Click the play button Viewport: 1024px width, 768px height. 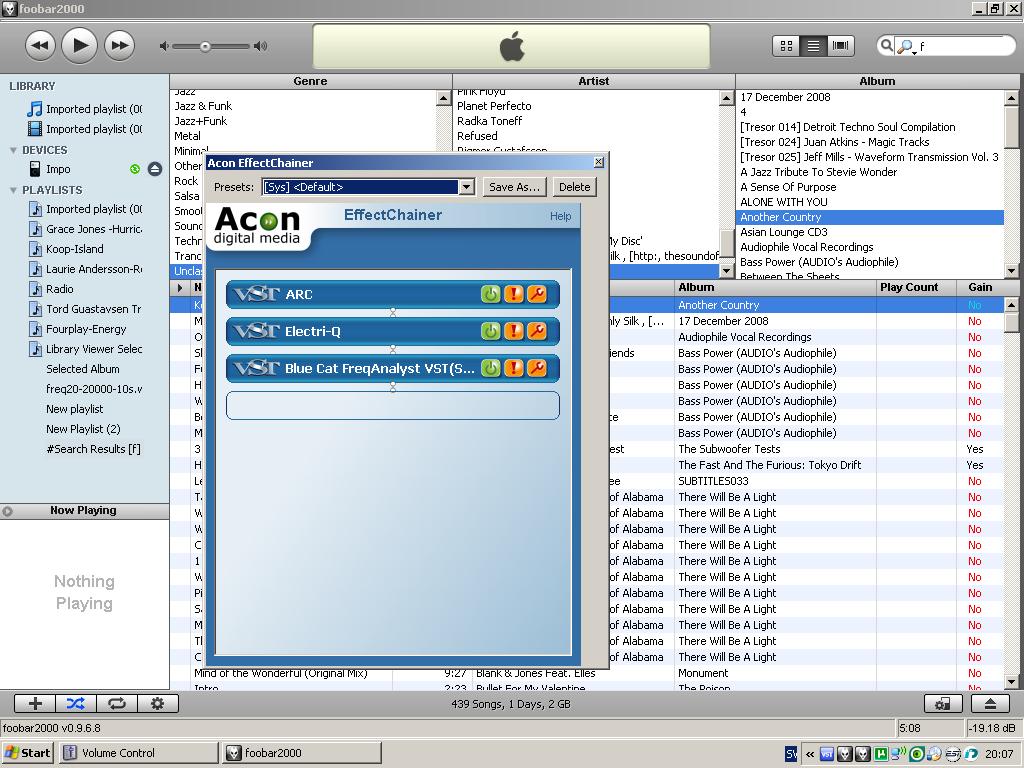79,46
